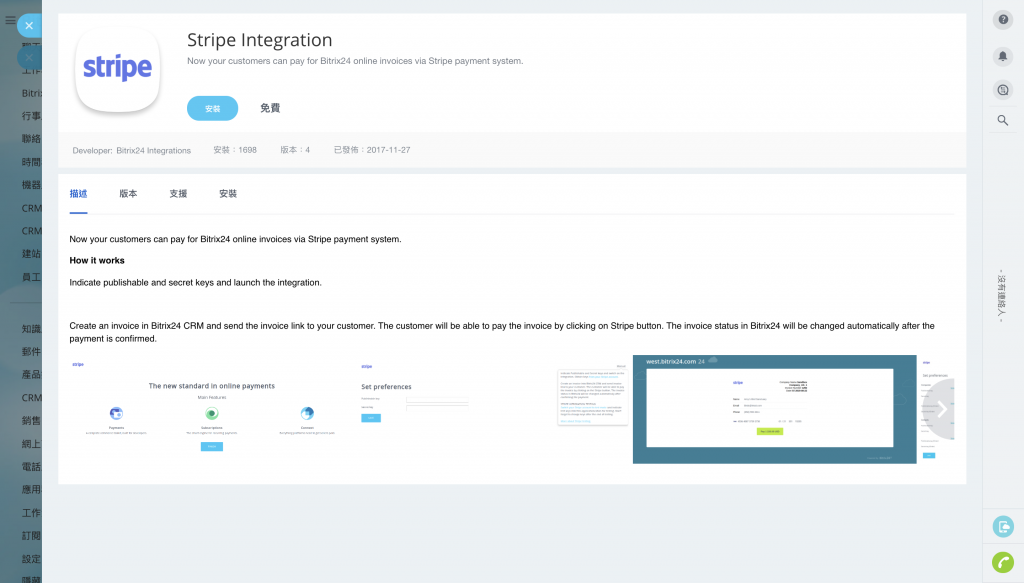Open the 知識 item in left menu

pos(31,329)
